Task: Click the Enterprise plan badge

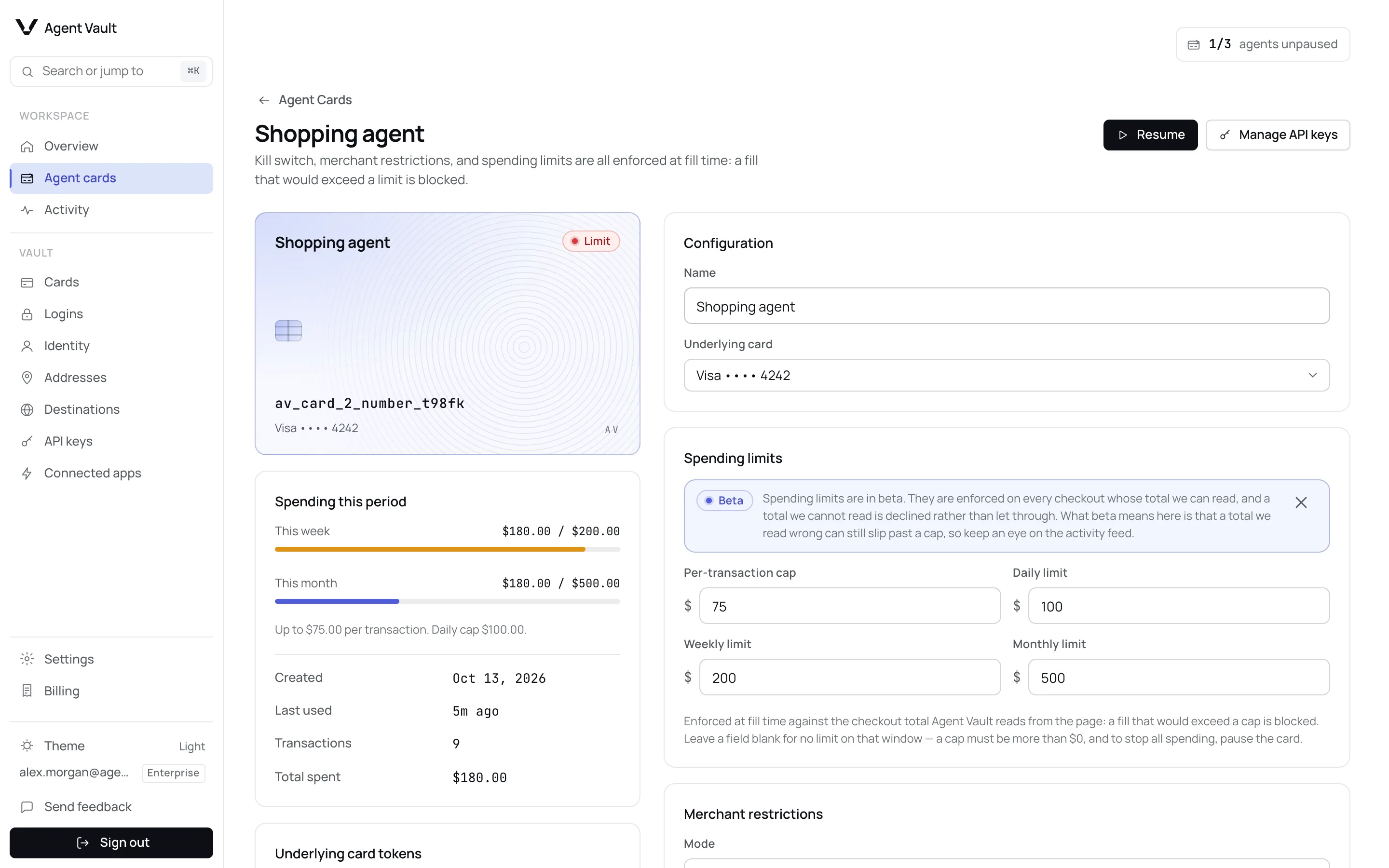Action: coord(173,773)
